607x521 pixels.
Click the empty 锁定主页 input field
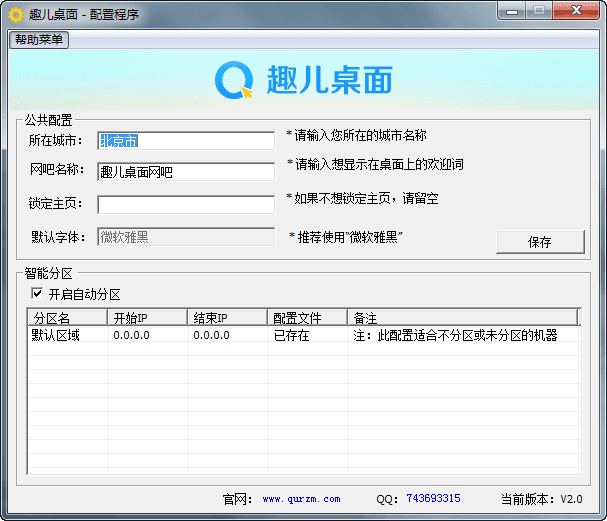186,204
